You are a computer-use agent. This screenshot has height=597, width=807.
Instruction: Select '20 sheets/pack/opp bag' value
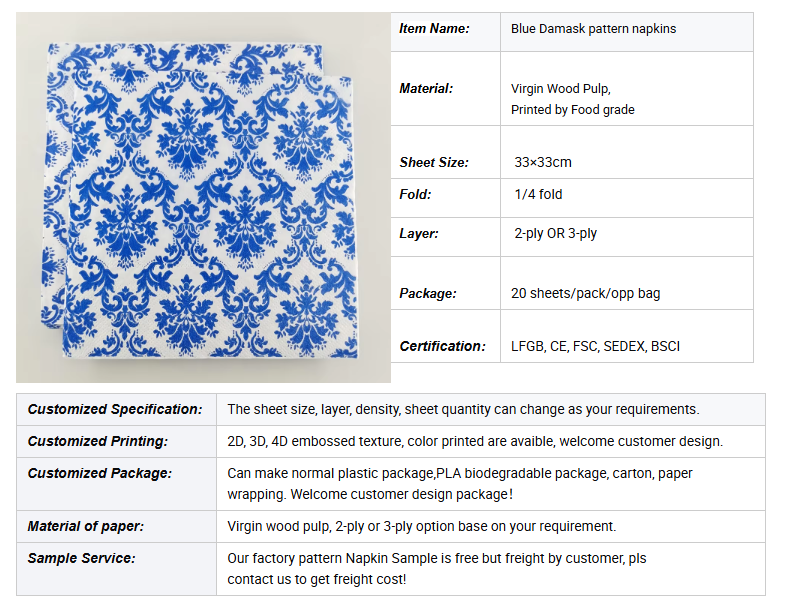(585, 293)
